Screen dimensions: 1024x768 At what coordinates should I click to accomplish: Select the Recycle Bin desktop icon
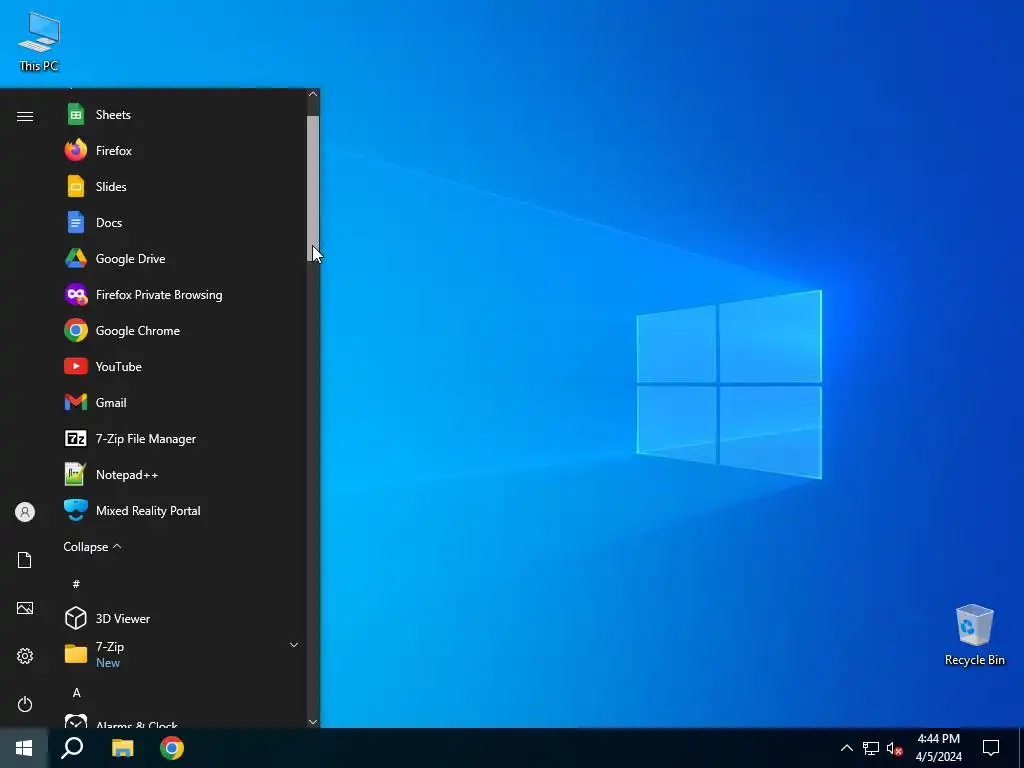pyautogui.click(x=974, y=635)
